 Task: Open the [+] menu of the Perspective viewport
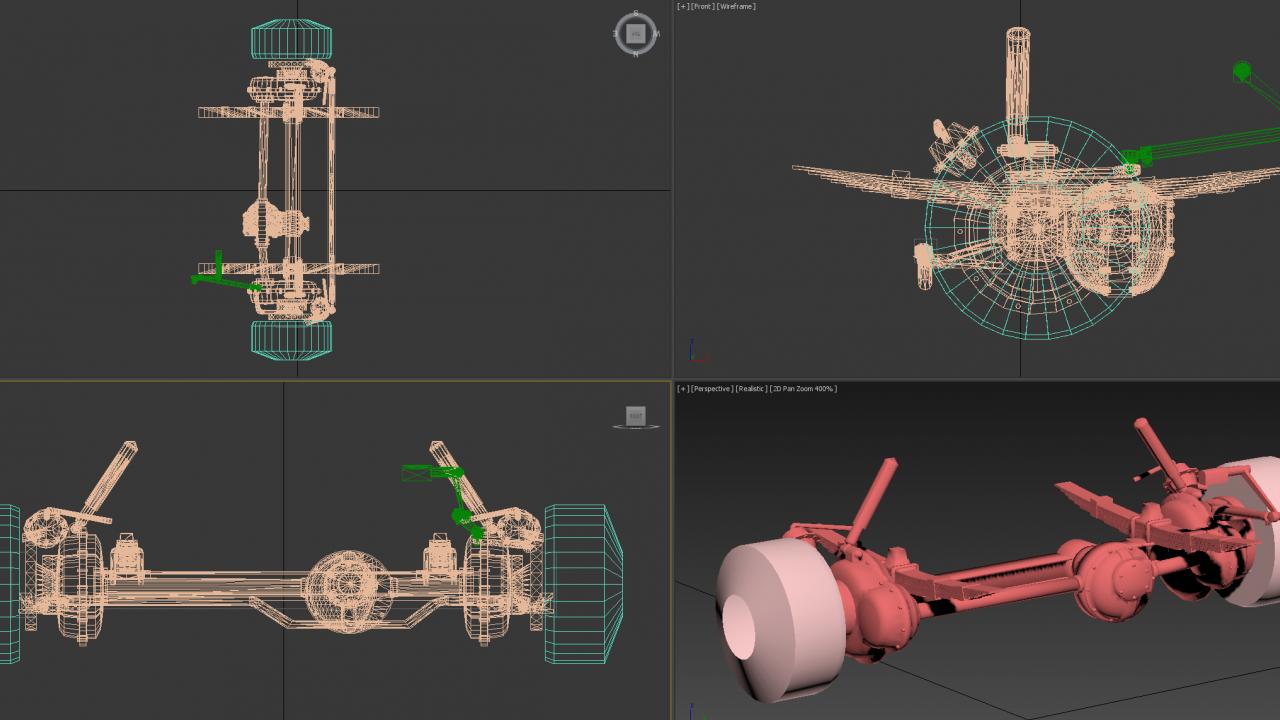683,389
